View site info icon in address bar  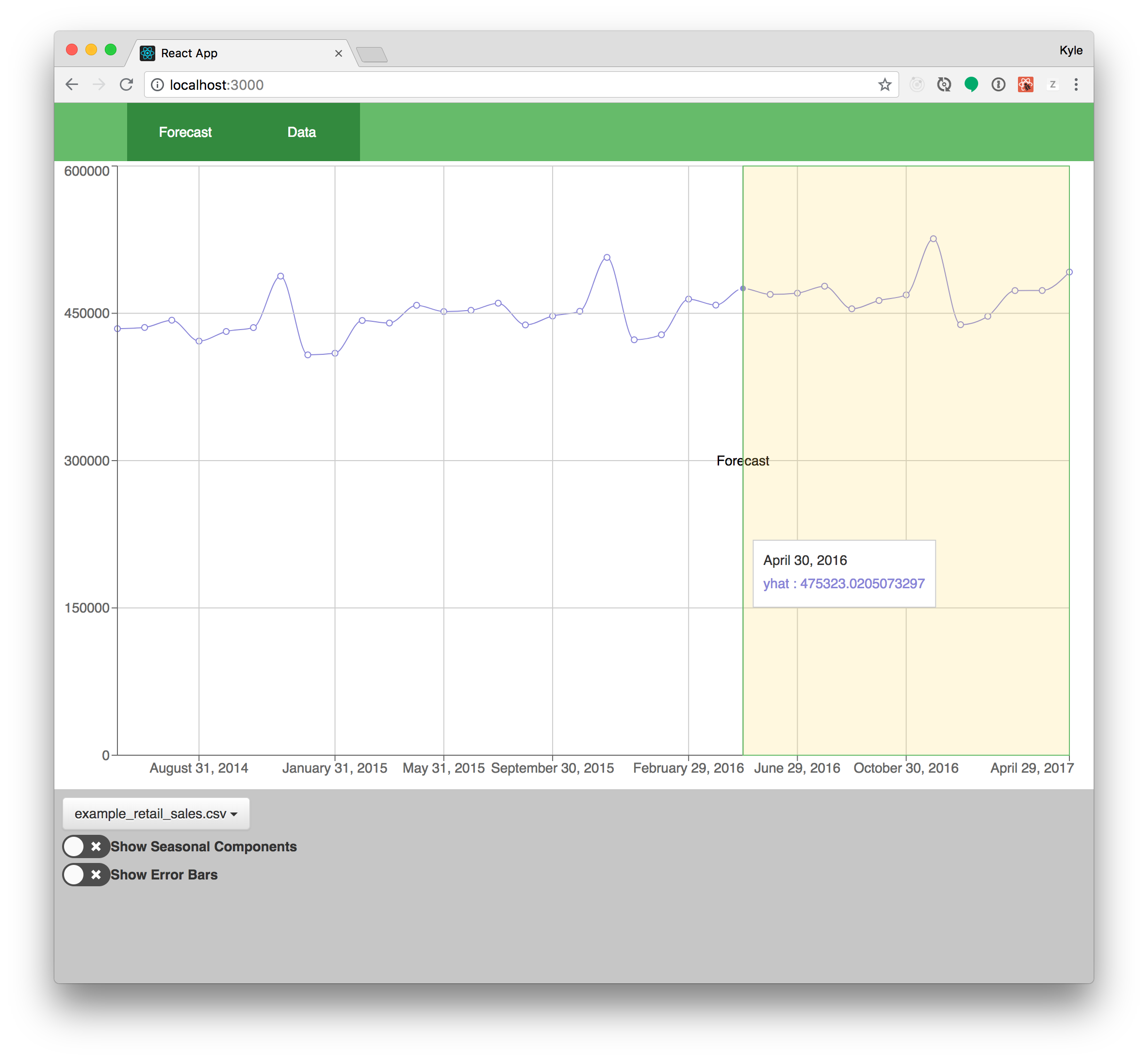click(x=157, y=85)
